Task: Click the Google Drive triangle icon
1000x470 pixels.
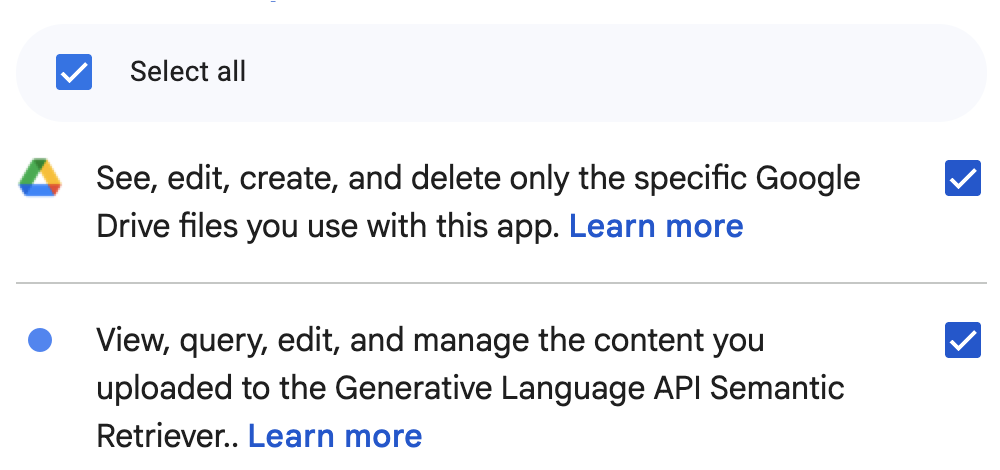Action: tap(40, 177)
